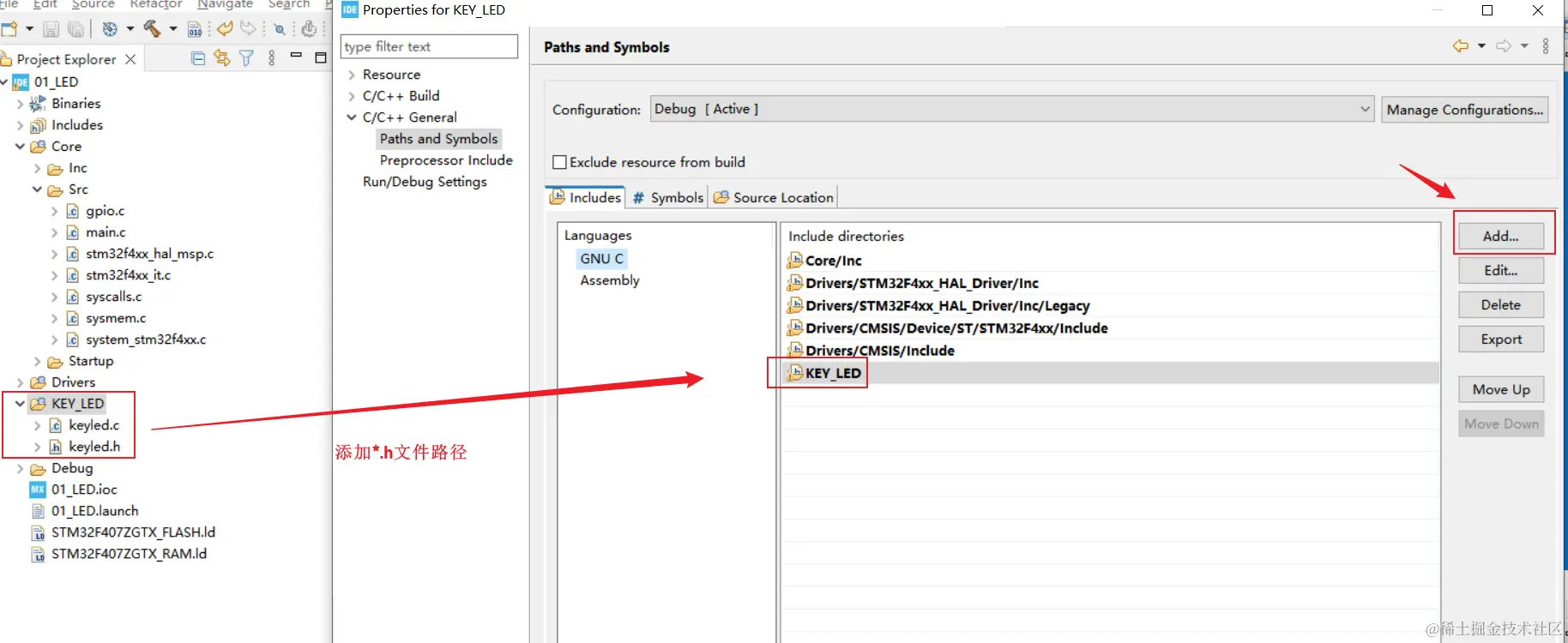The height and width of the screenshot is (643, 1568).
Task: Toggle Exclude resource from build checkbox
Action: pos(560,162)
